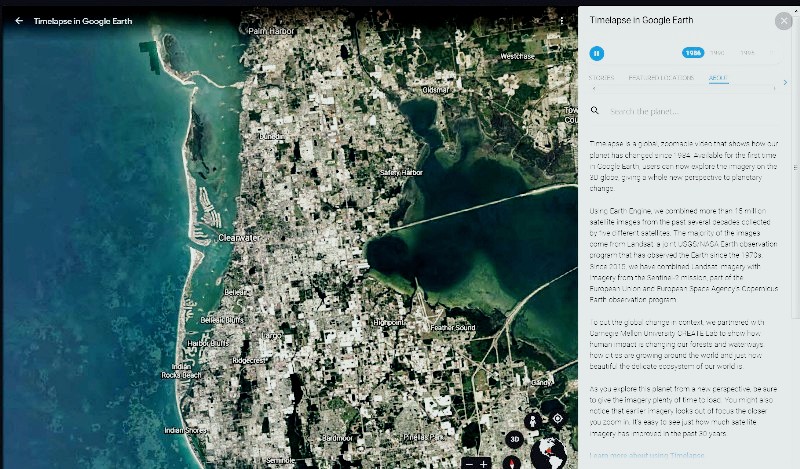Viewport: 800px width, 469px height.
Task: Click the Highpoint map label
Action: pos(388,323)
